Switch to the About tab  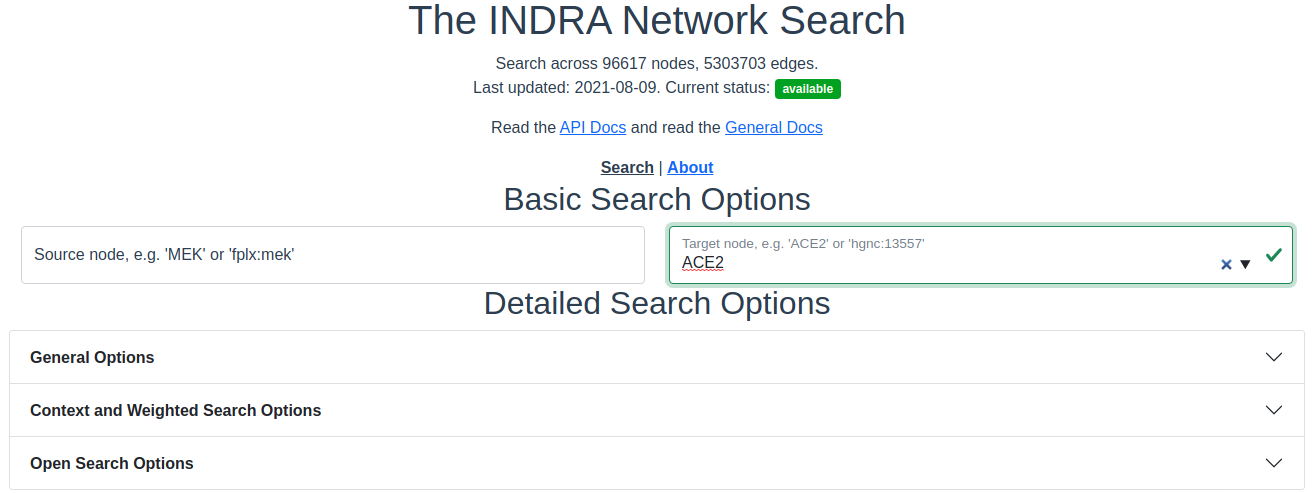tap(690, 167)
